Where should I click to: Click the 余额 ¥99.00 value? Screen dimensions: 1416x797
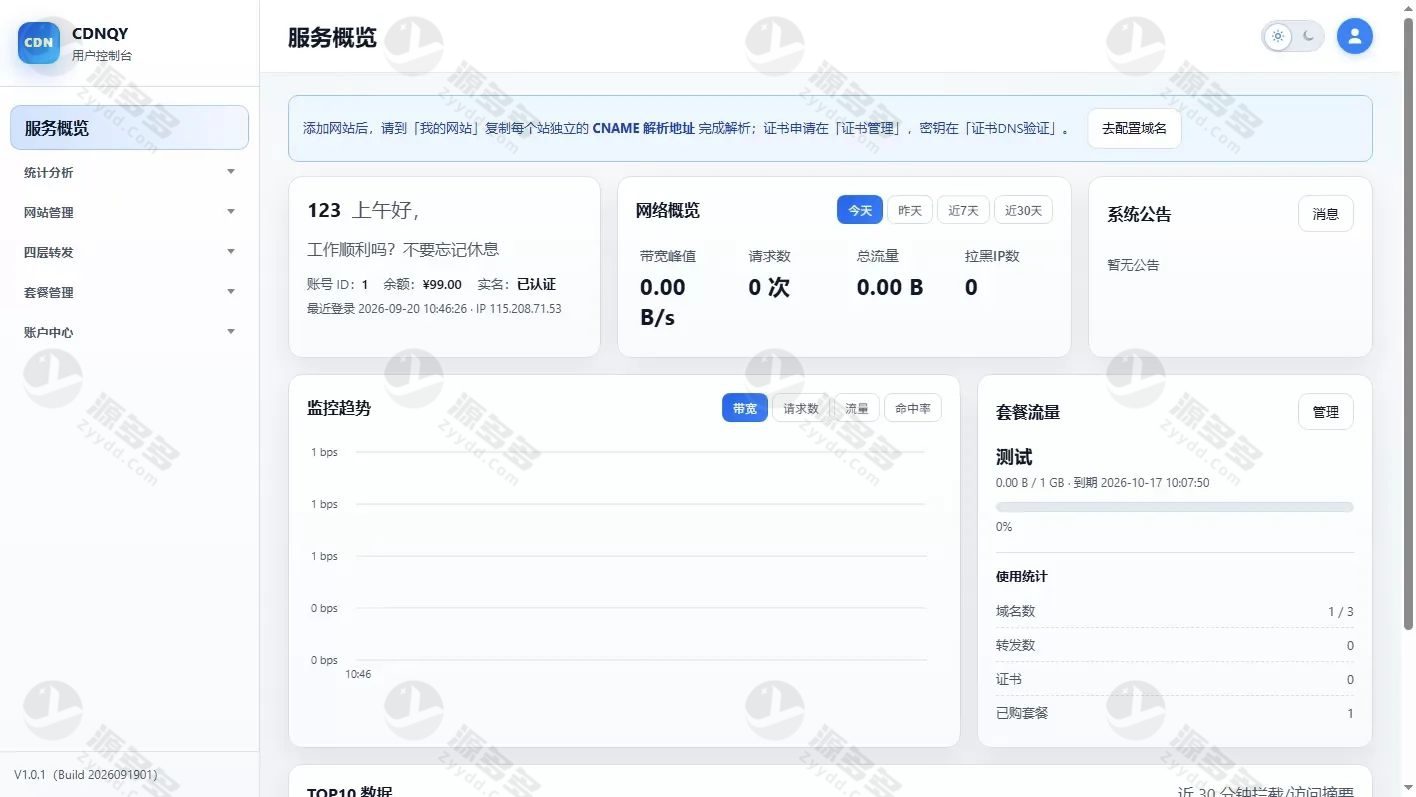442,284
